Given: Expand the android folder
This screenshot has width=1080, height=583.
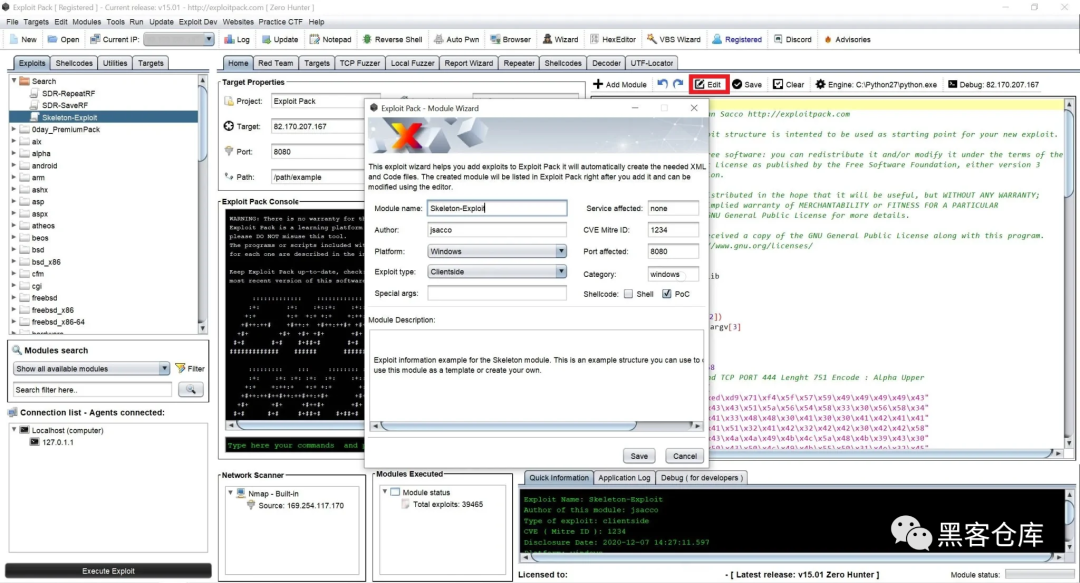Looking at the screenshot, I should pyautogui.click(x=14, y=165).
